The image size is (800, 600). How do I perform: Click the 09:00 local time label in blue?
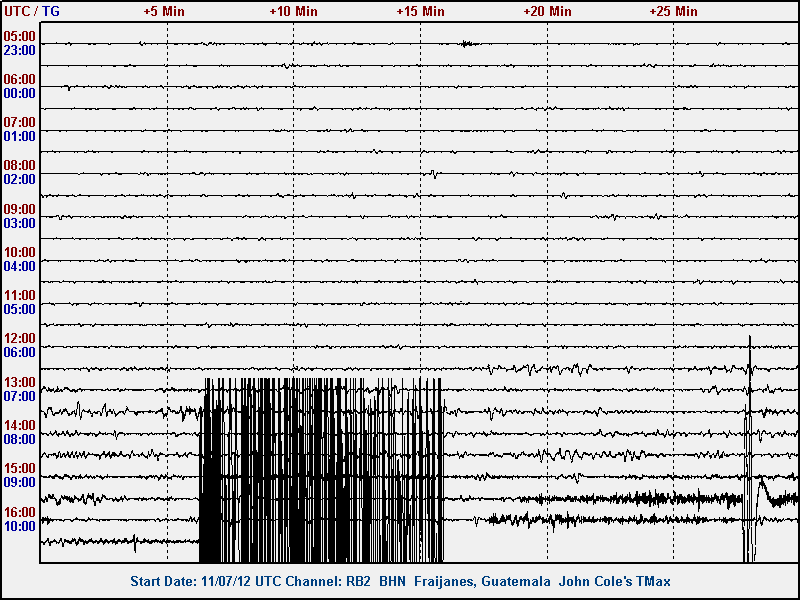[x=19, y=482]
